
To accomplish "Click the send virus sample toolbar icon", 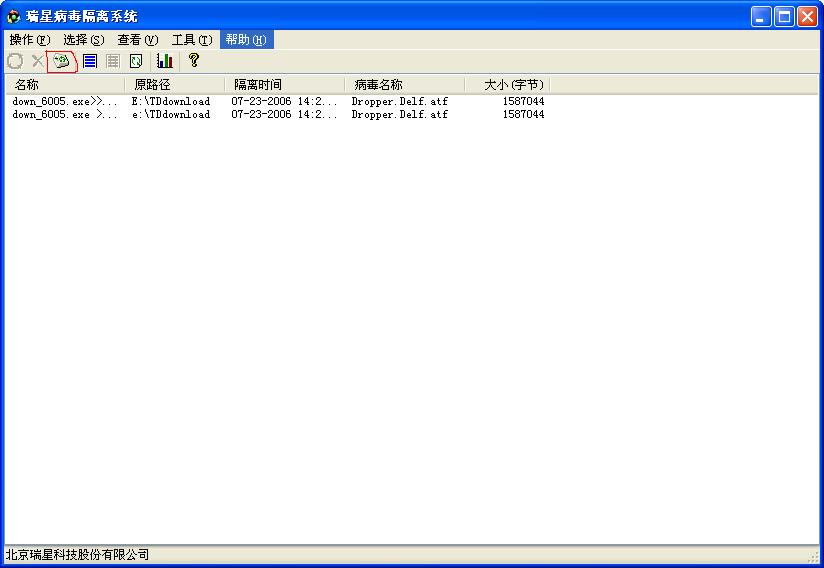I will pyautogui.click(x=62, y=61).
